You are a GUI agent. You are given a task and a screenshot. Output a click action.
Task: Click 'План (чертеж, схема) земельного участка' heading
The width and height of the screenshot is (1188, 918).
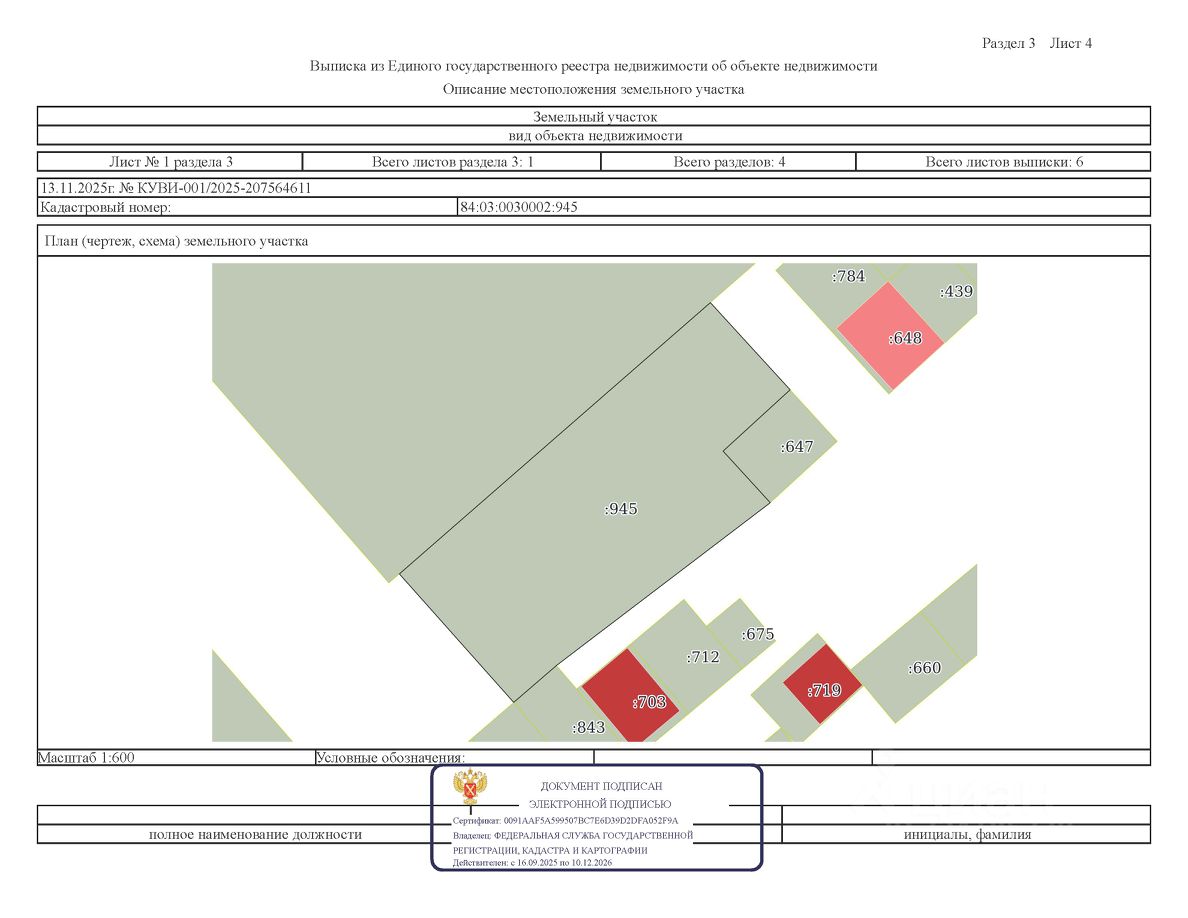pyautogui.click(x=177, y=241)
